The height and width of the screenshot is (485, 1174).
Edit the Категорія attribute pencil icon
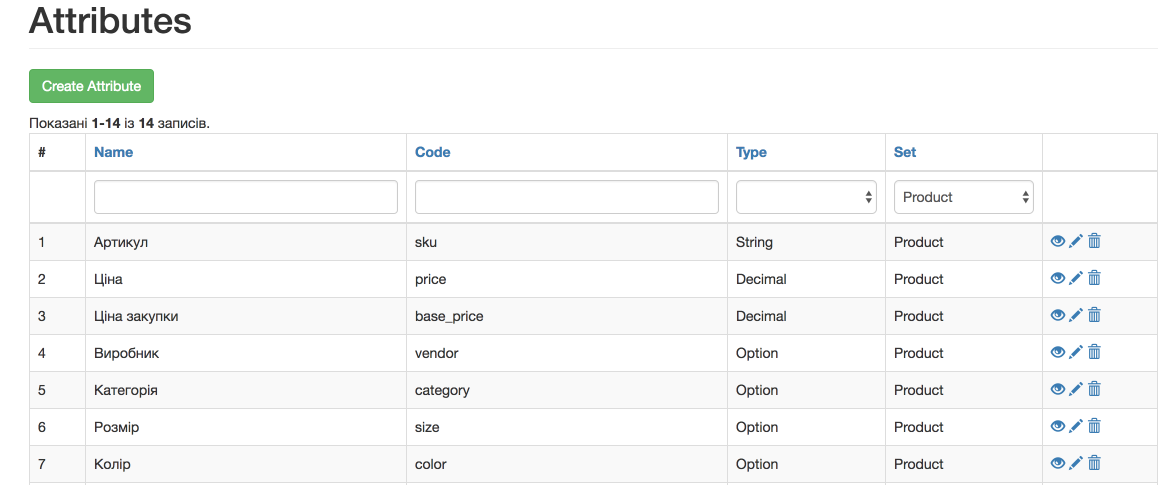[x=1076, y=389]
